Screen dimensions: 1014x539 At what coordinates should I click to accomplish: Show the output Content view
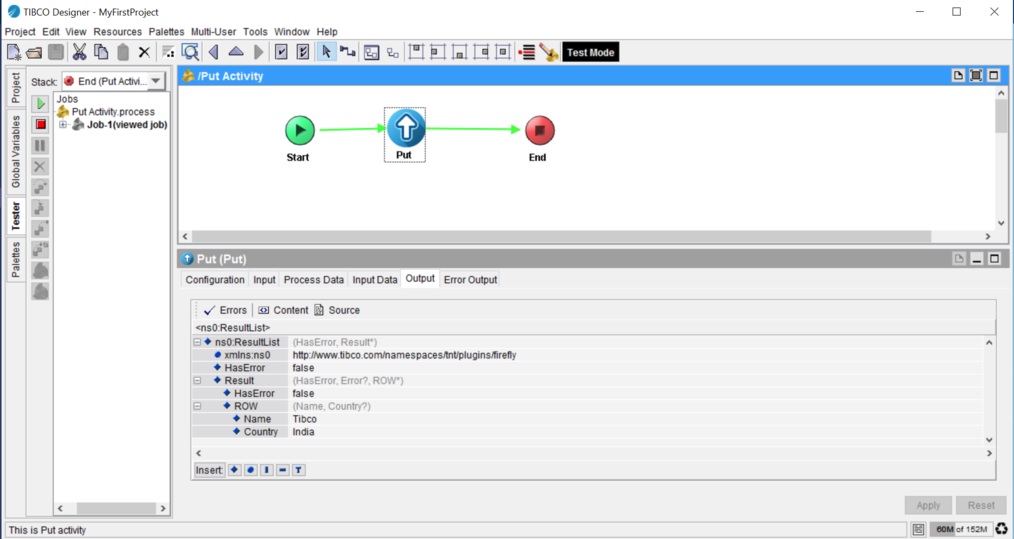(283, 310)
